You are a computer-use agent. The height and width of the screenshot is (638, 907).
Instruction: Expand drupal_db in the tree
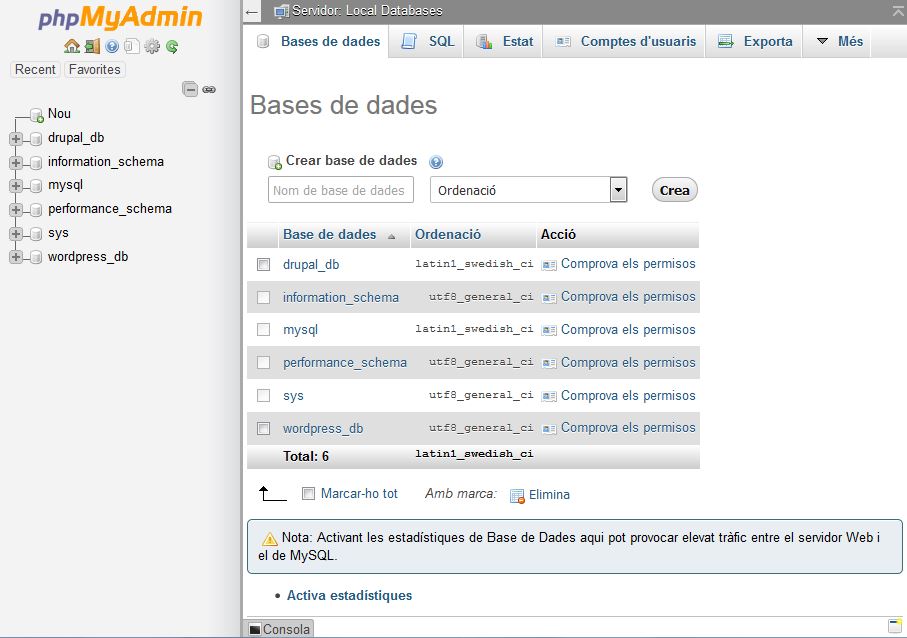(x=16, y=139)
